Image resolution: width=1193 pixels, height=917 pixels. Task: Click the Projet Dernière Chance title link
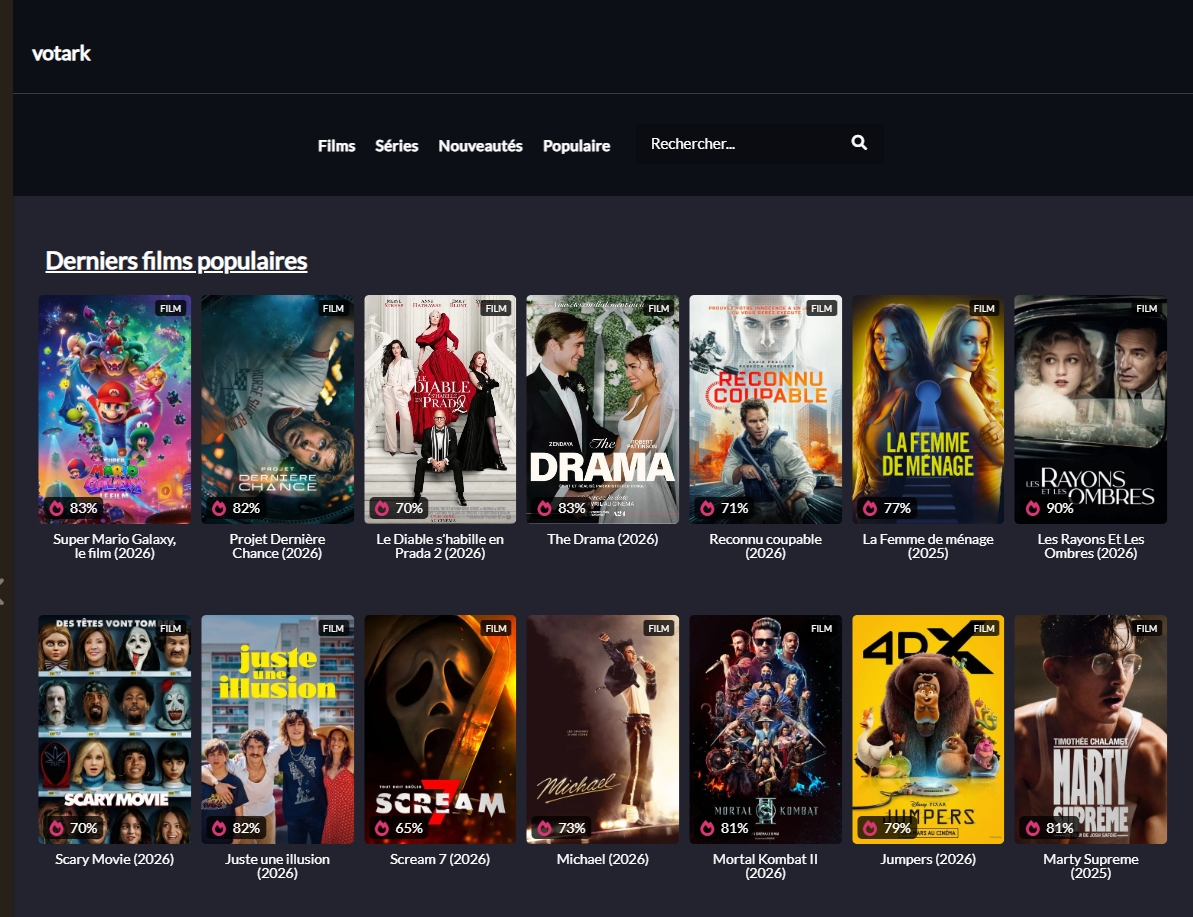click(x=277, y=546)
